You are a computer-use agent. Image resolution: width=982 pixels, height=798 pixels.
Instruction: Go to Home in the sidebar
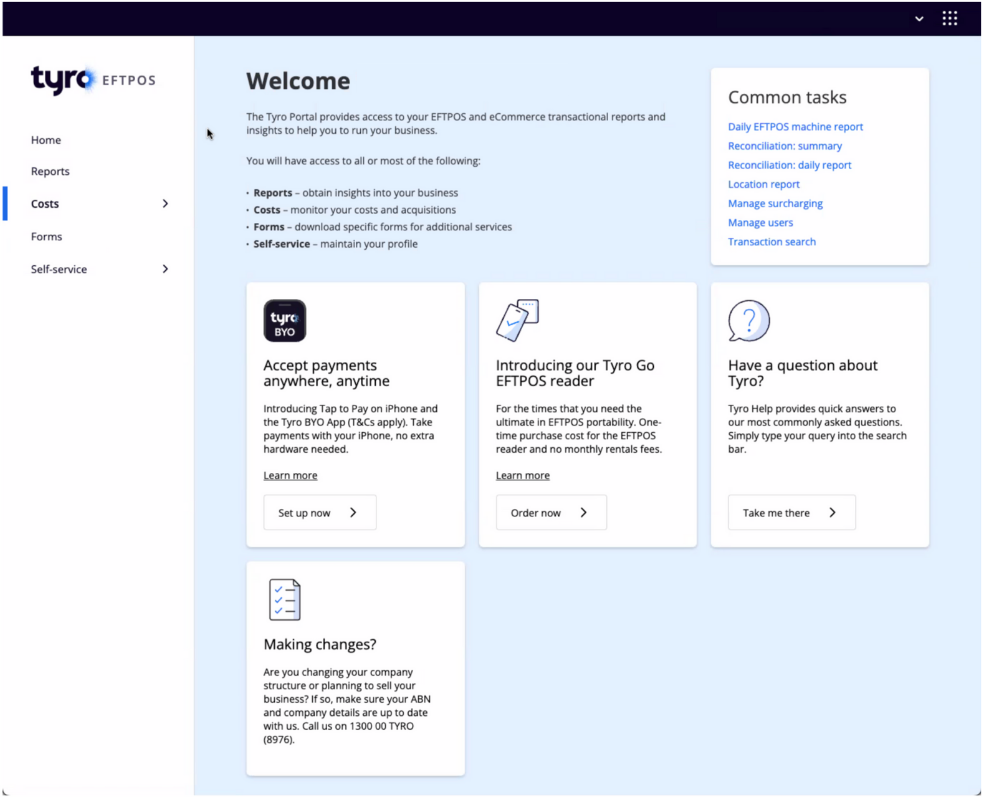(x=46, y=140)
